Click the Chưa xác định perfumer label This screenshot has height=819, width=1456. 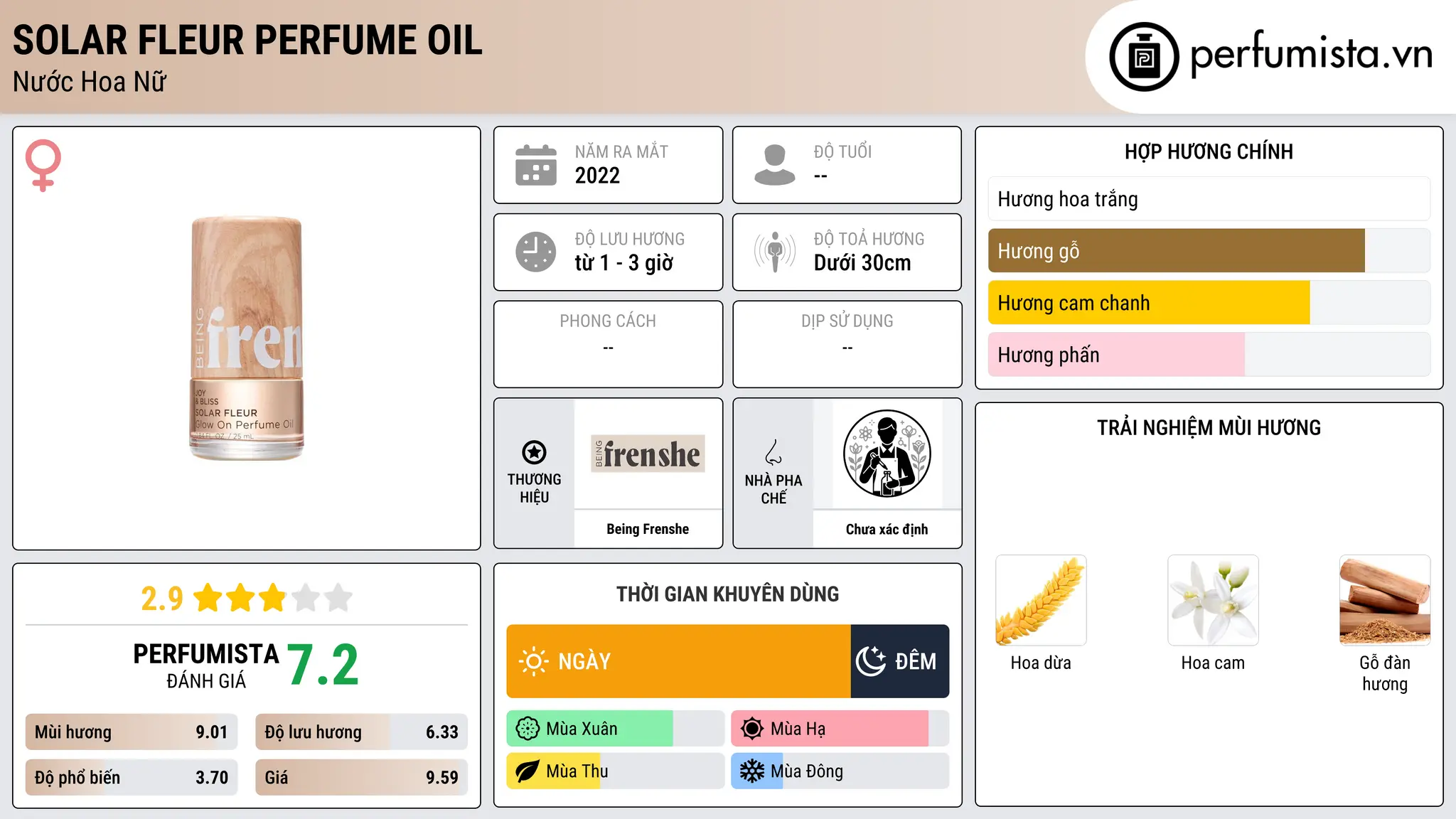point(887,529)
